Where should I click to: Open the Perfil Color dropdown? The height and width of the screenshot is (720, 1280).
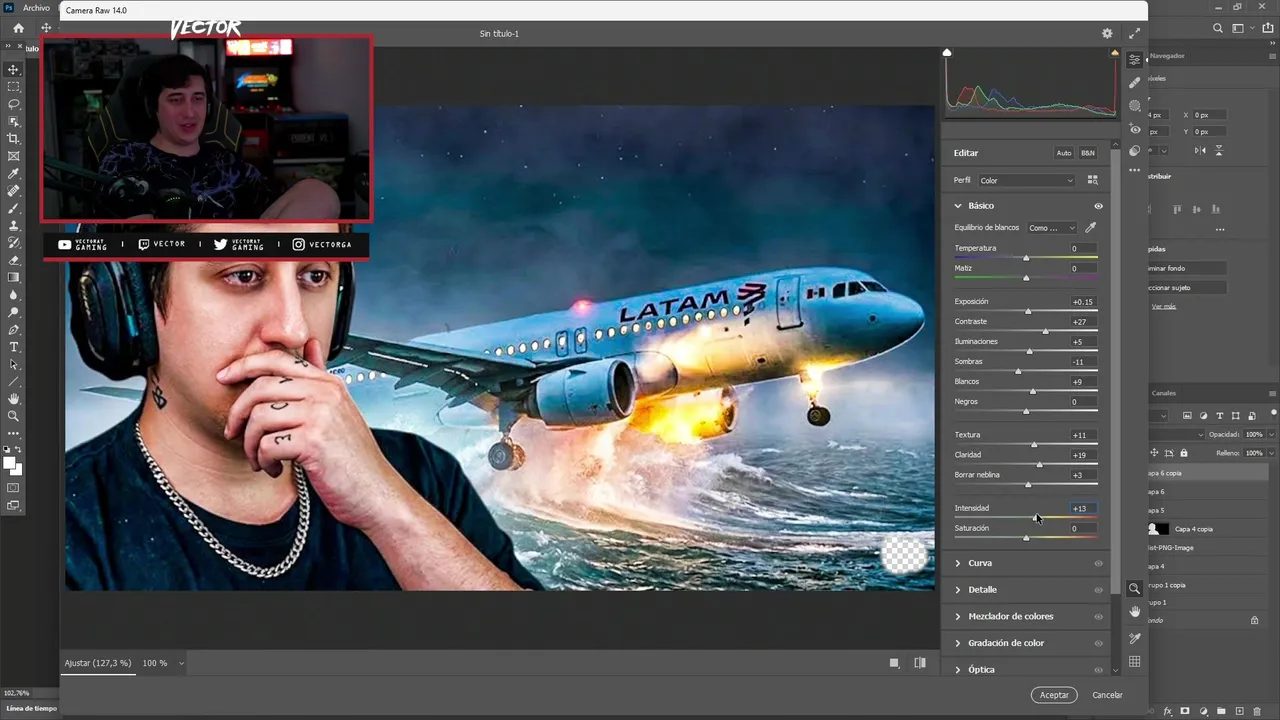pyautogui.click(x=1026, y=180)
